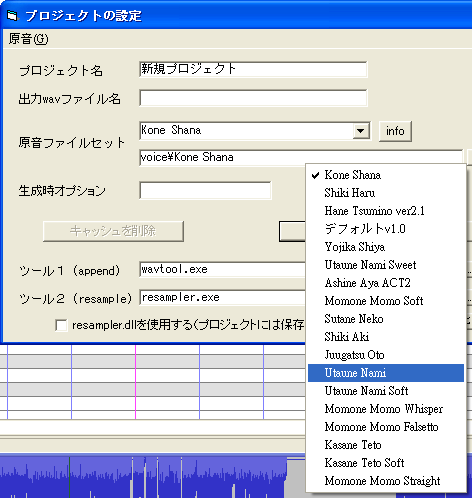Select Momone Momo Falsetto voicebank

pos(386,427)
